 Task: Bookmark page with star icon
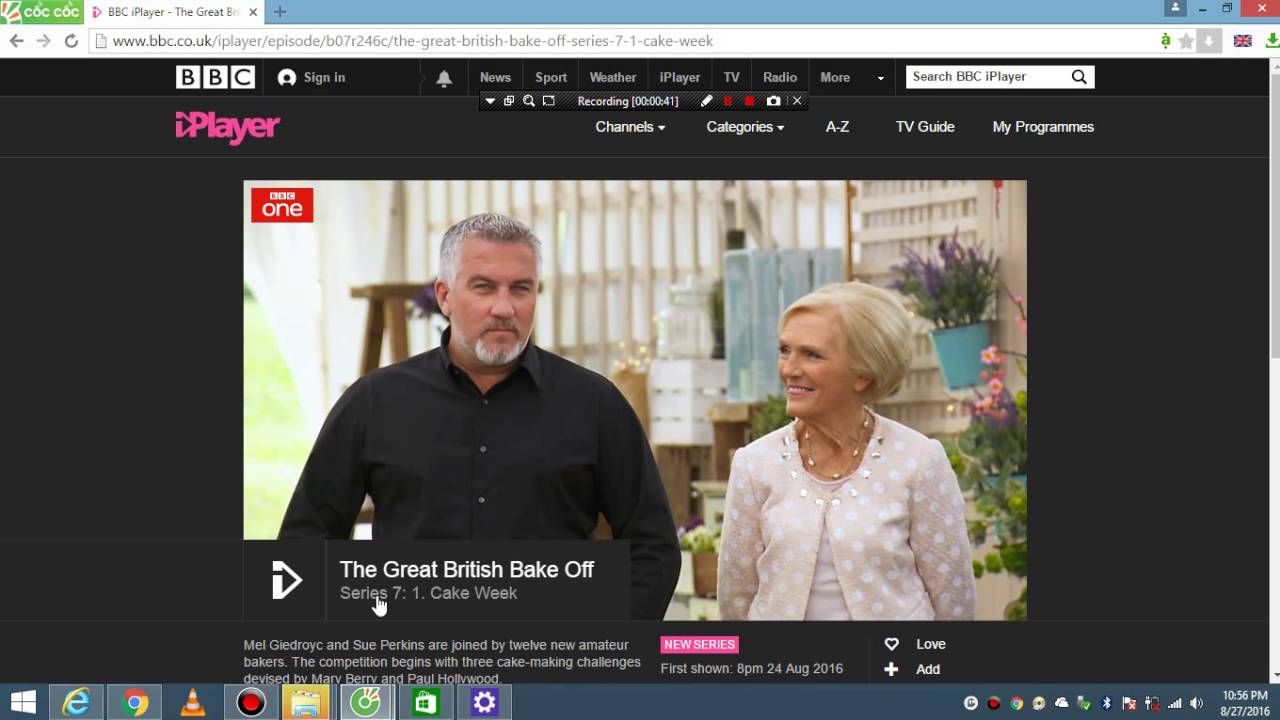(1186, 41)
